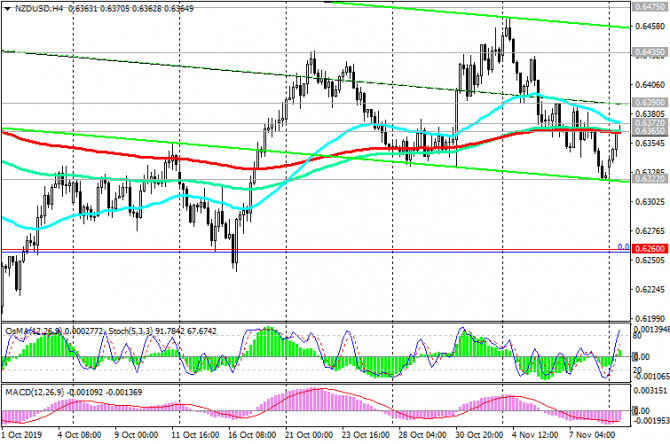Screen dimensions: 670x444
Task: Click the 7 Nov 04:00 time label
Action: coord(592,435)
